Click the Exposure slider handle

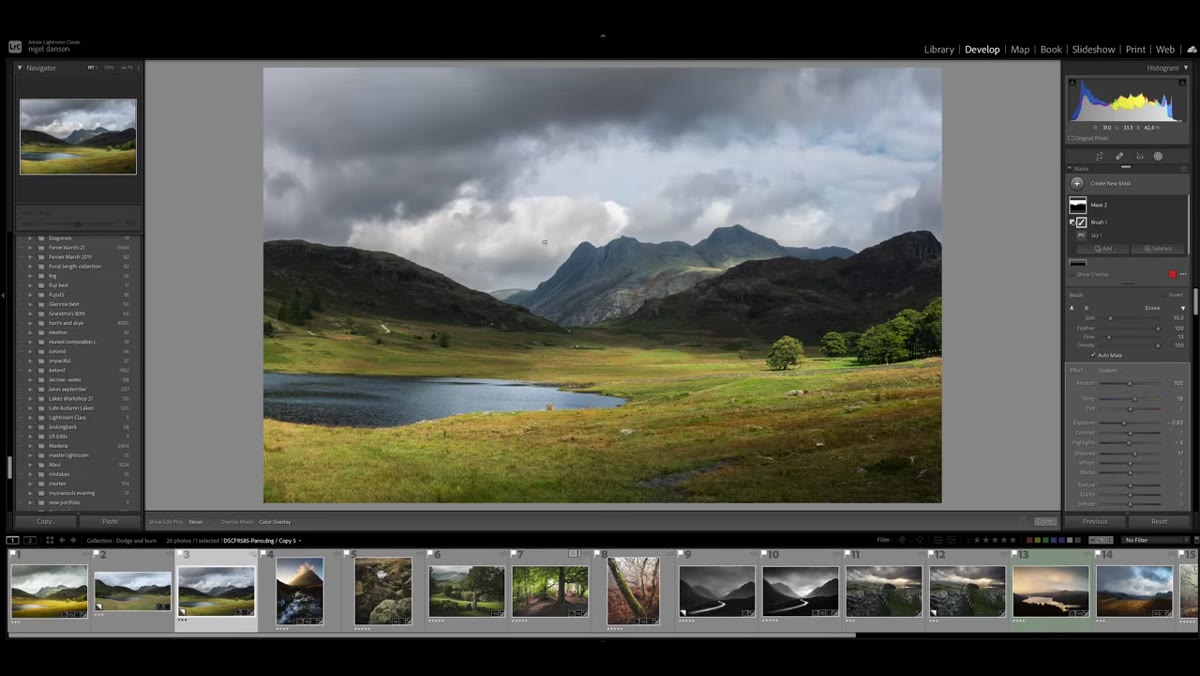1124,423
